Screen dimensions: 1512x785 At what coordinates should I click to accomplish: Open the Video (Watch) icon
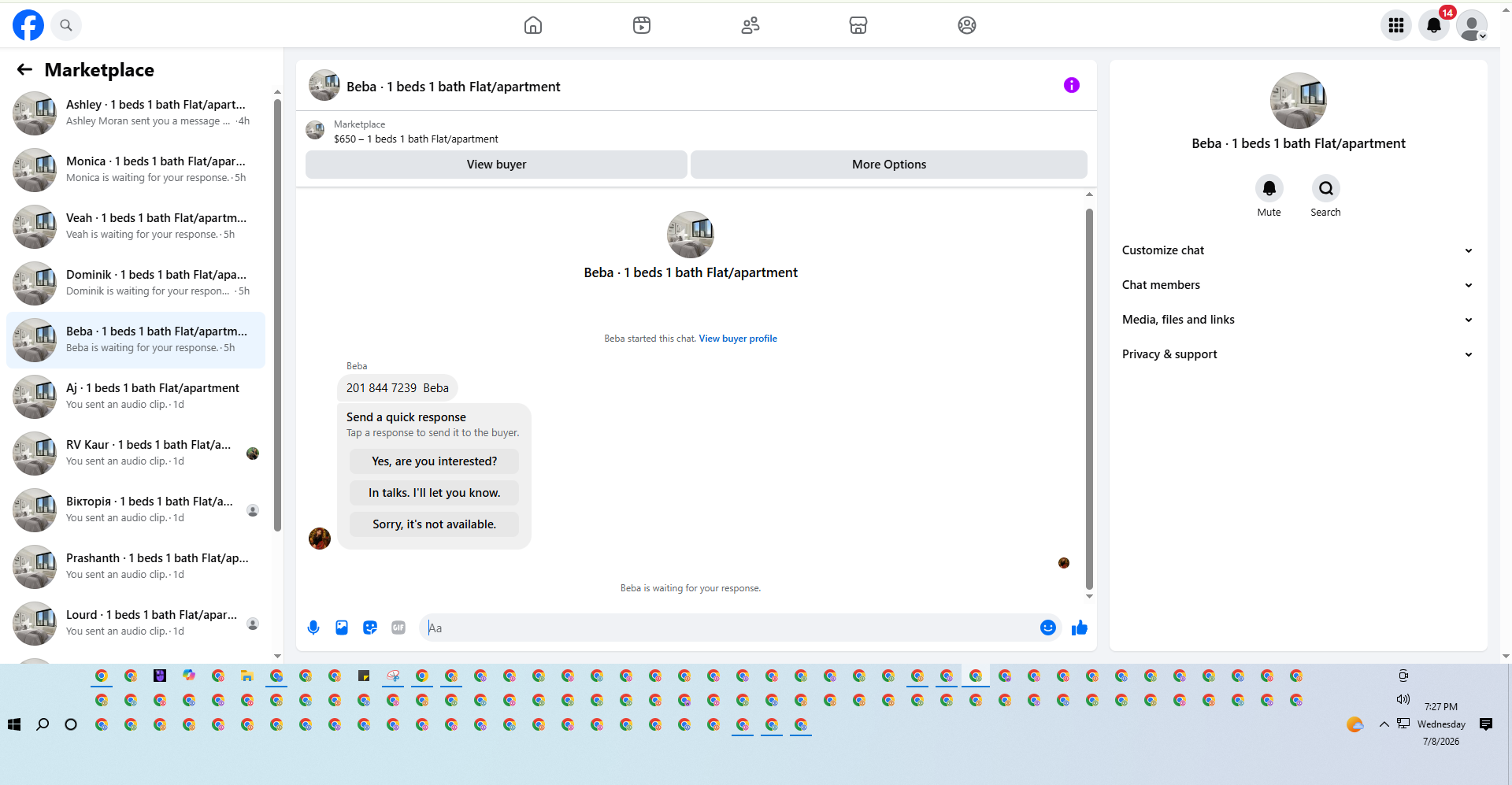tap(642, 25)
